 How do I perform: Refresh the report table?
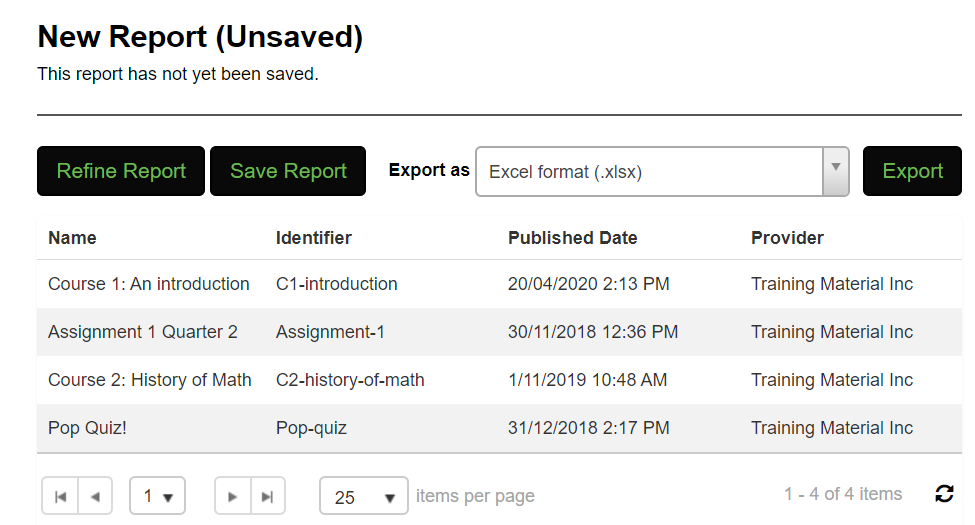pyautogui.click(x=944, y=494)
